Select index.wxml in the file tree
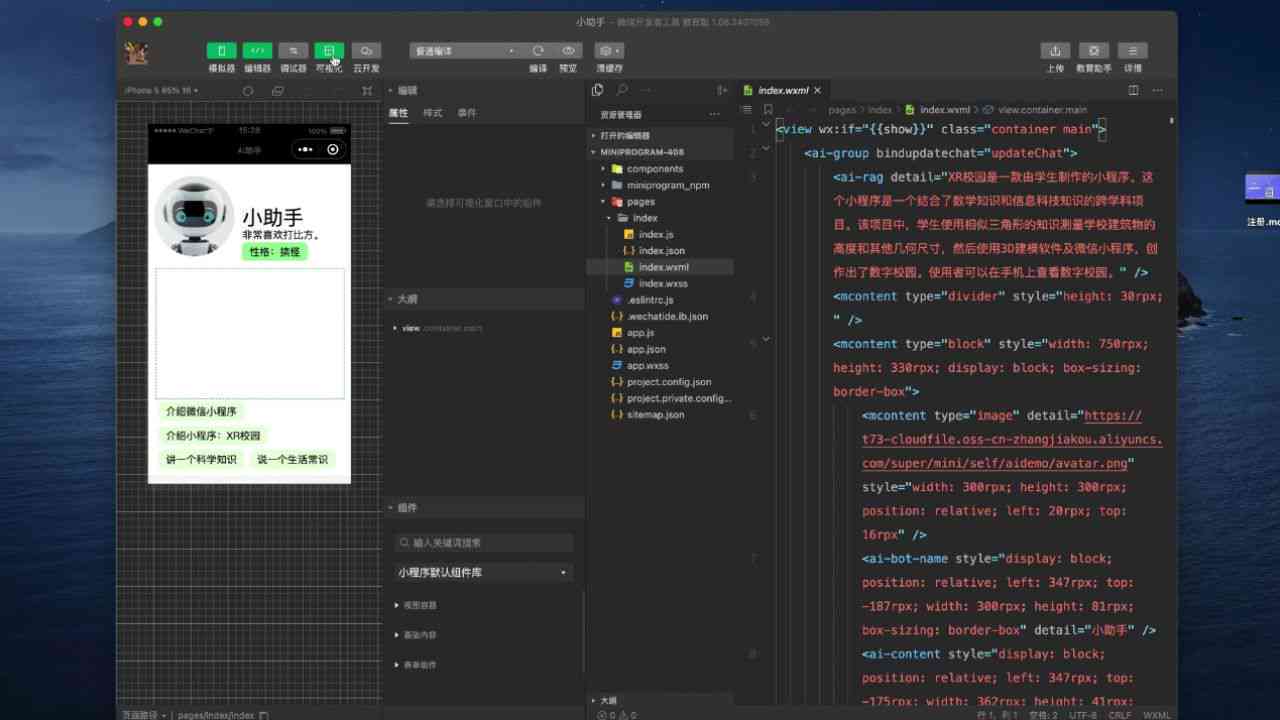The width and height of the screenshot is (1280, 720). [x=660, y=267]
